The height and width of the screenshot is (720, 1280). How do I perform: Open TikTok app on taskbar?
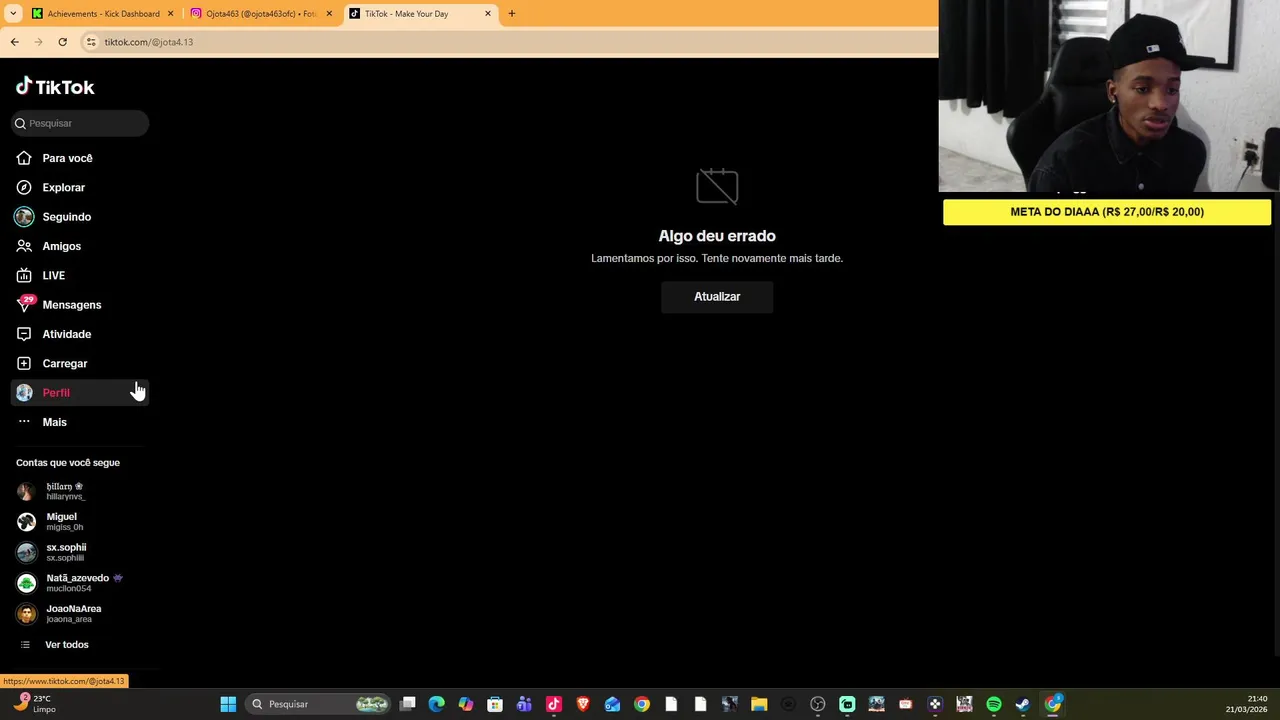point(554,704)
